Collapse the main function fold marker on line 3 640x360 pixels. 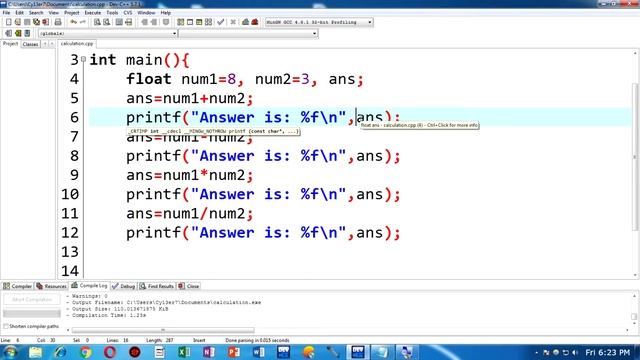click(83, 60)
